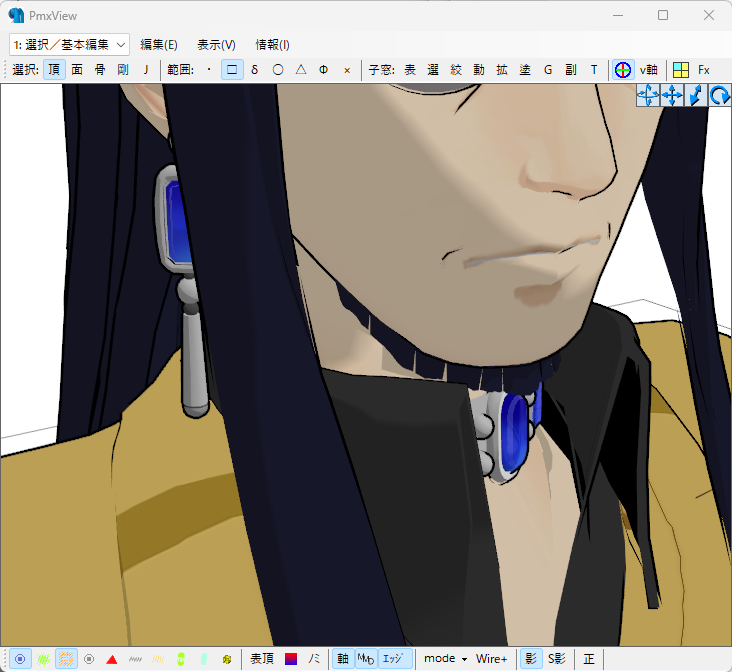The height and width of the screenshot is (672, 732).
Task: Click the red-blue color square in bottom toolbar
Action: pyautogui.click(x=291, y=659)
